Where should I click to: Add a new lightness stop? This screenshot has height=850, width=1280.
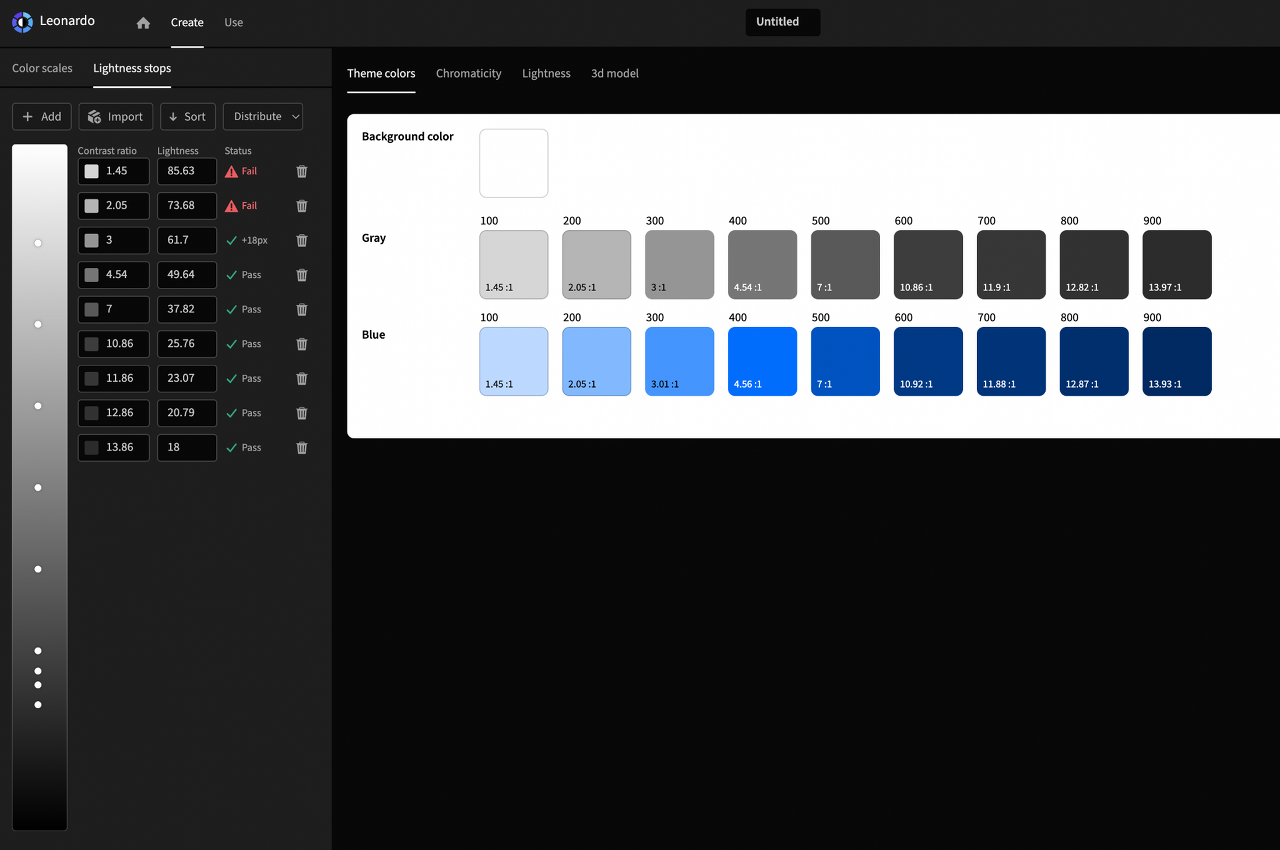42,117
